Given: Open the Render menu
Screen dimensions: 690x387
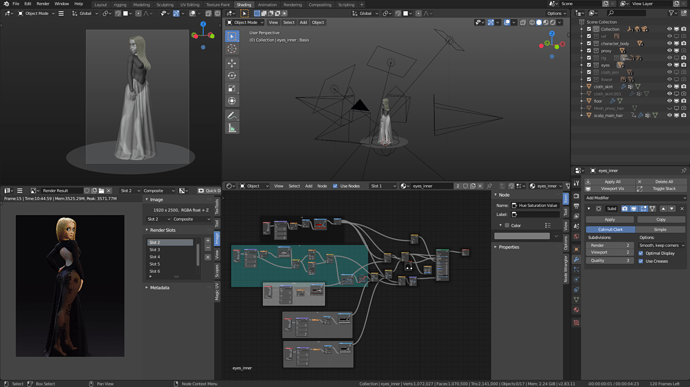Looking at the screenshot, I should pyautogui.click(x=43, y=4).
